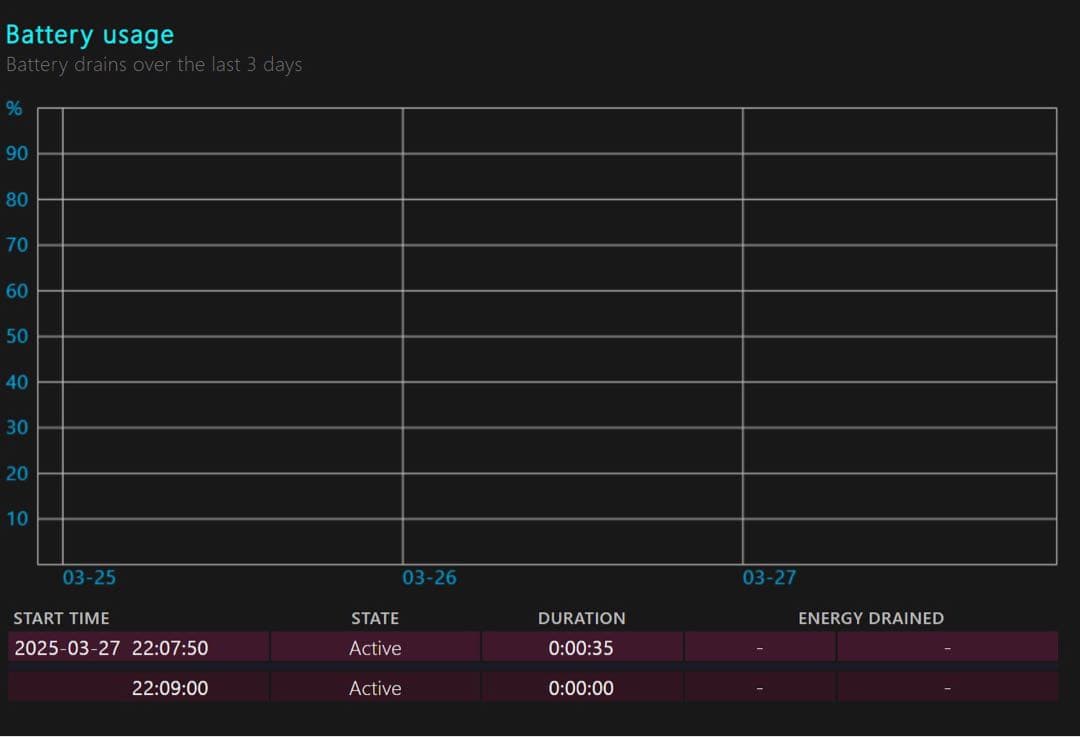Click the Battery usage heading
1080x737 pixels.
pyautogui.click(x=90, y=35)
